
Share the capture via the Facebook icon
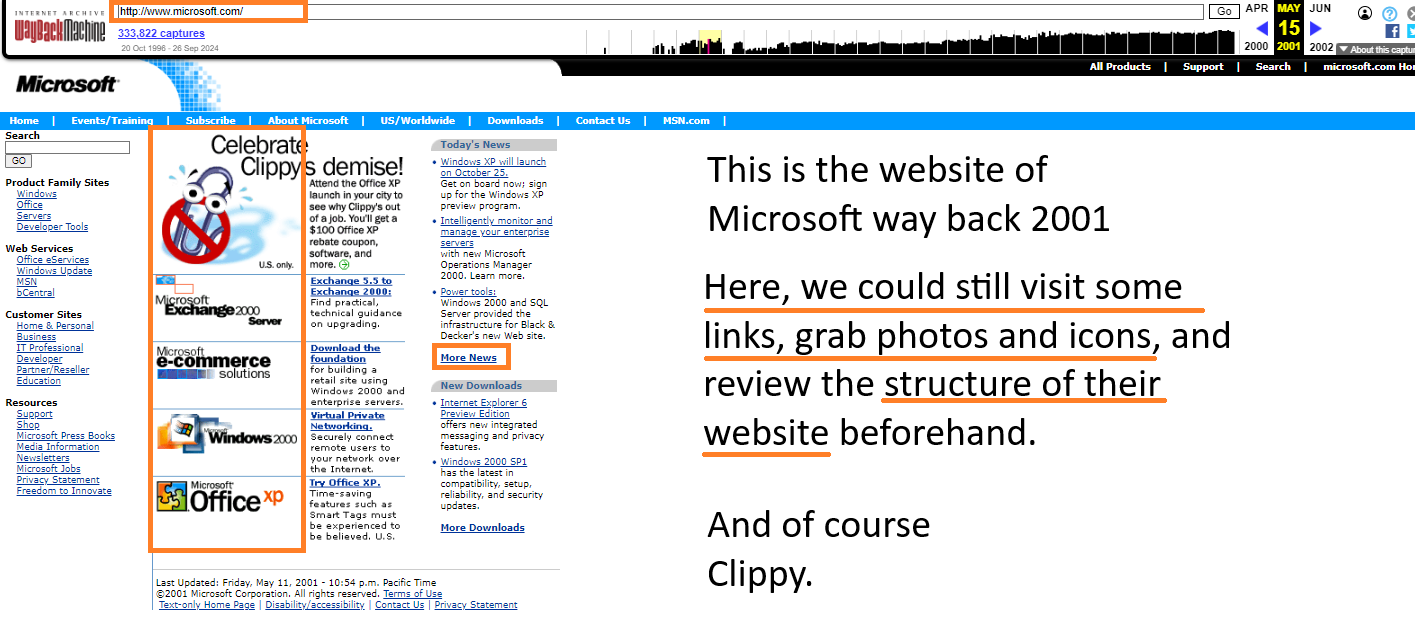(1392, 31)
